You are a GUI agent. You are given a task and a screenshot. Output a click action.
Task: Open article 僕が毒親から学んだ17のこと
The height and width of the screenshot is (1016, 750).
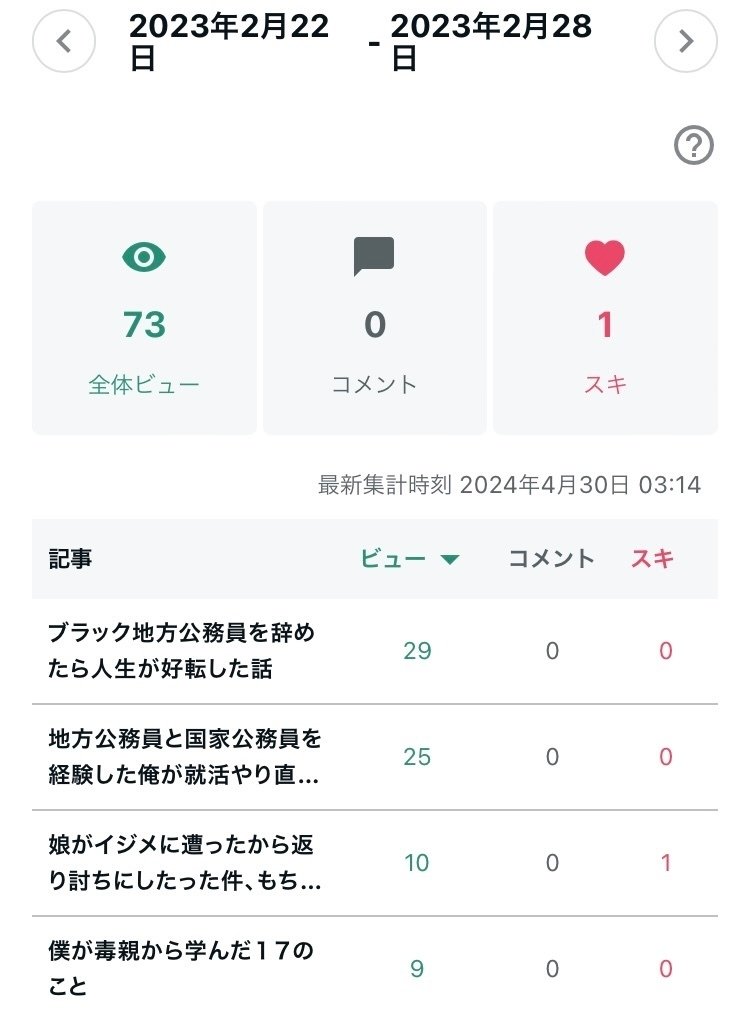coord(181,968)
